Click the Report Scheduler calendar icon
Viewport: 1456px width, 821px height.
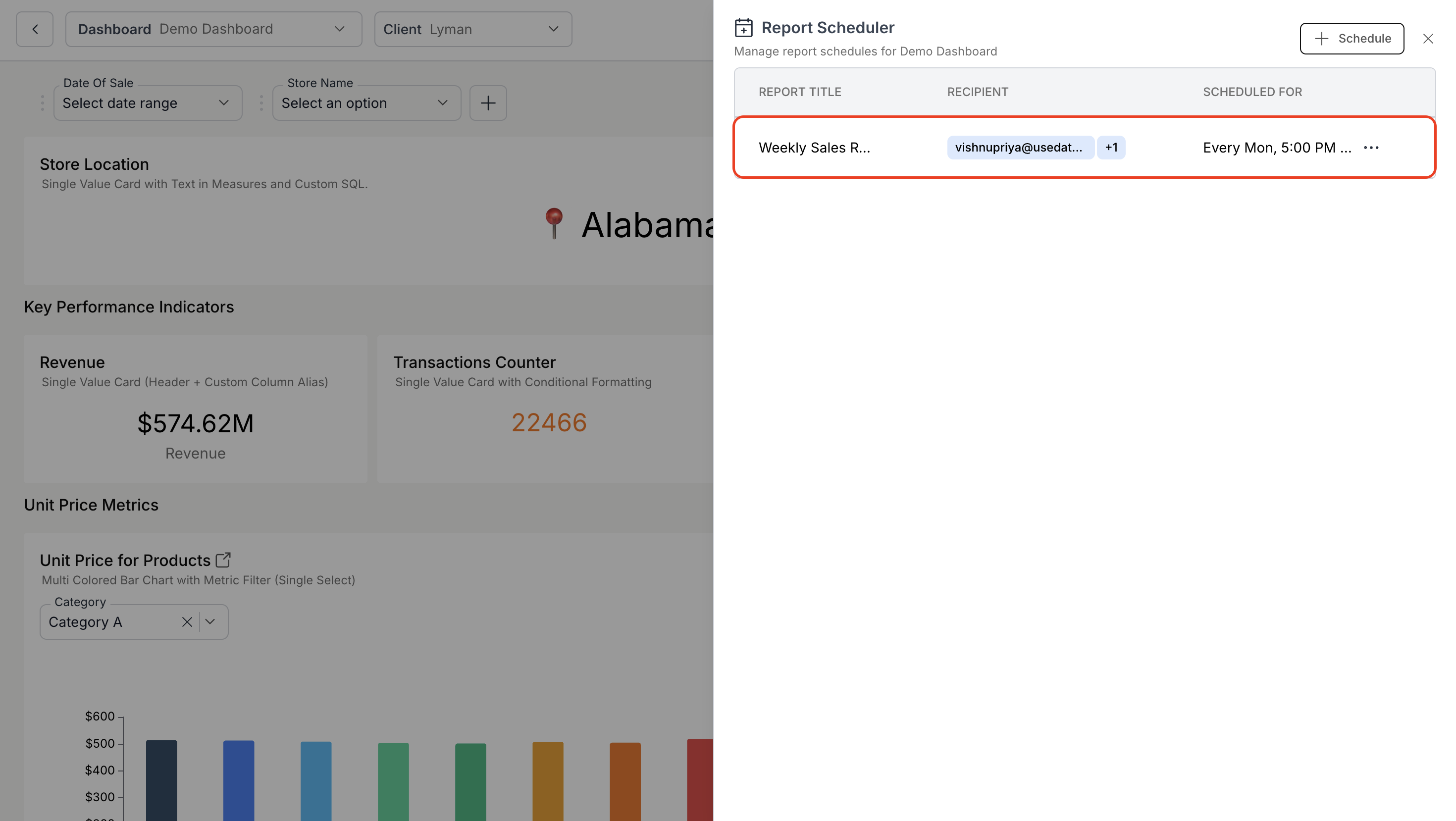(x=743, y=28)
